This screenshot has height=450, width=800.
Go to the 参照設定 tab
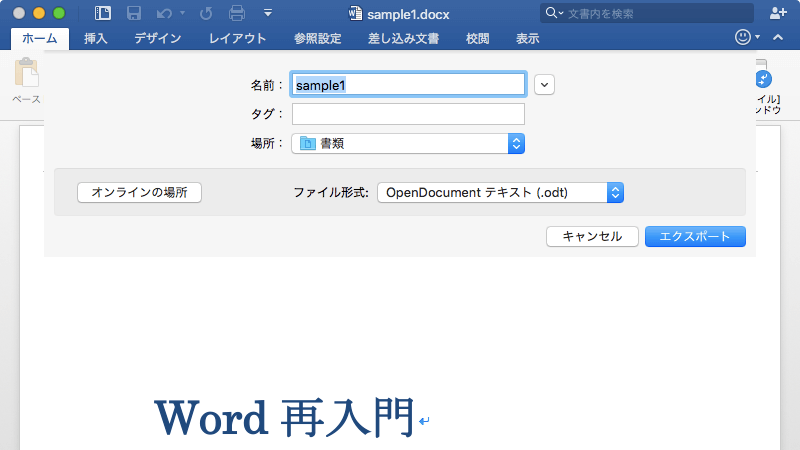click(x=317, y=39)
